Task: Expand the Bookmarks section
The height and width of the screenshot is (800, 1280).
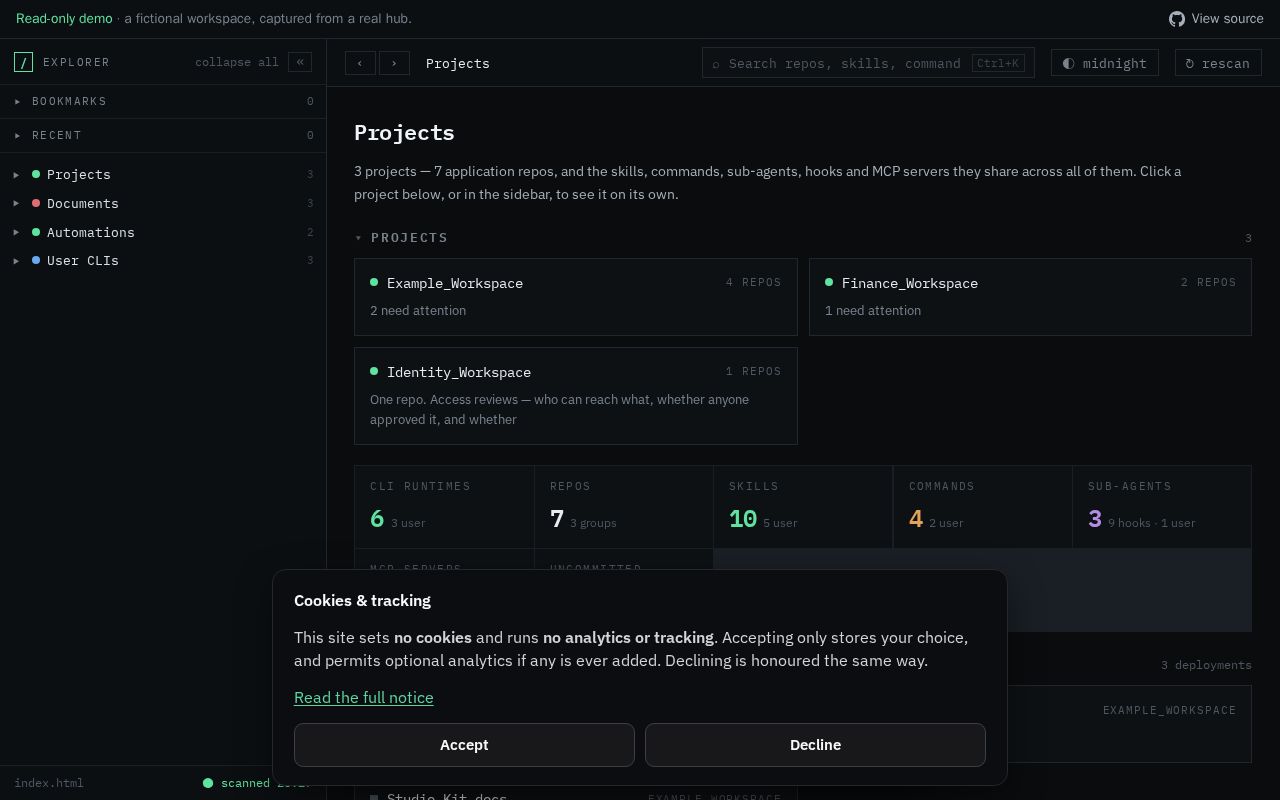Action: (x=163, y=101)
